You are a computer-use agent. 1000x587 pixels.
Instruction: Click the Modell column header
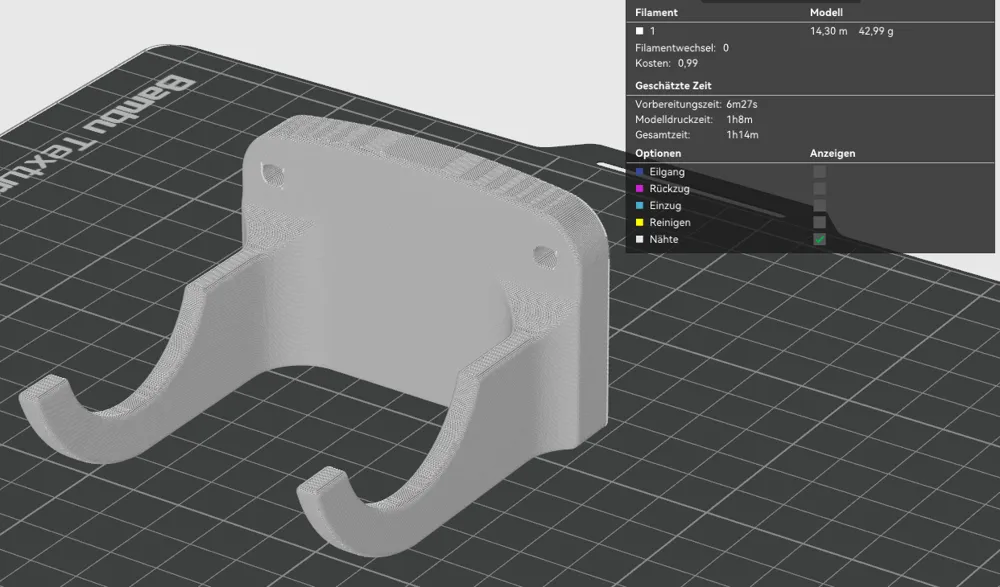[x=826, y=12]
